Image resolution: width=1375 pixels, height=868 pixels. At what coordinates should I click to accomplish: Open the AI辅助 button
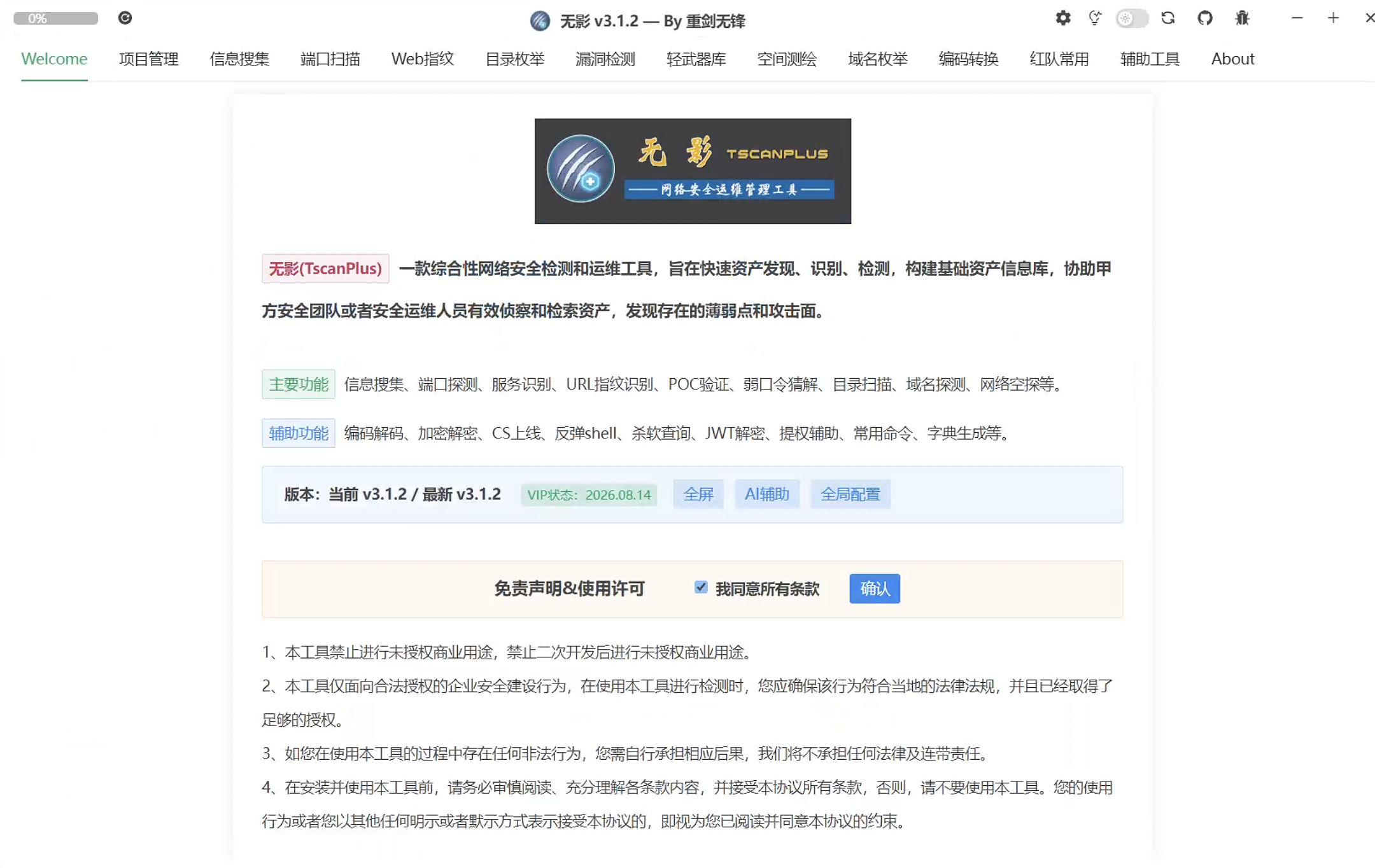coord(766,494)
